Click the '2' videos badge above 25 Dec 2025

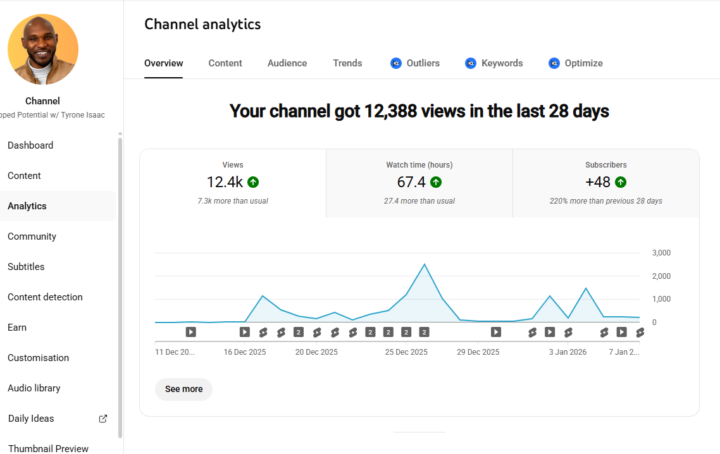click(x=406, y=332)
